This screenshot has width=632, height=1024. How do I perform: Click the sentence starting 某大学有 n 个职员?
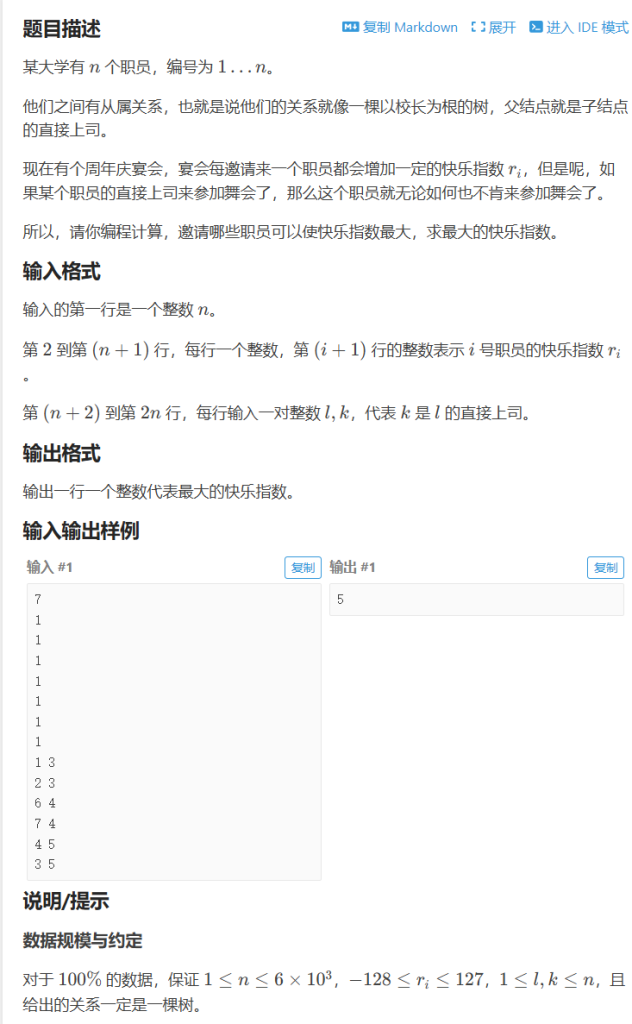pyautogui.click(x=148, y=67)
